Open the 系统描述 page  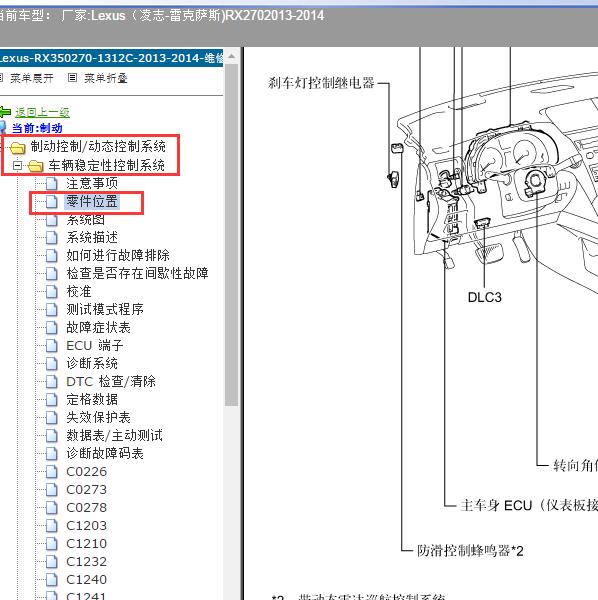point(92,237)
